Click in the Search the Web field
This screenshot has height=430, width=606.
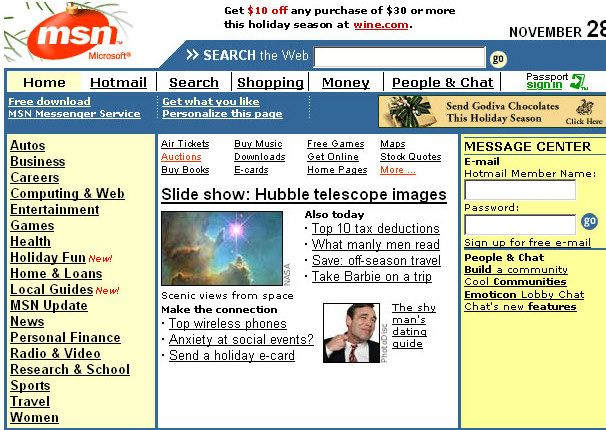pyautogui.click(x=400, y=57)
